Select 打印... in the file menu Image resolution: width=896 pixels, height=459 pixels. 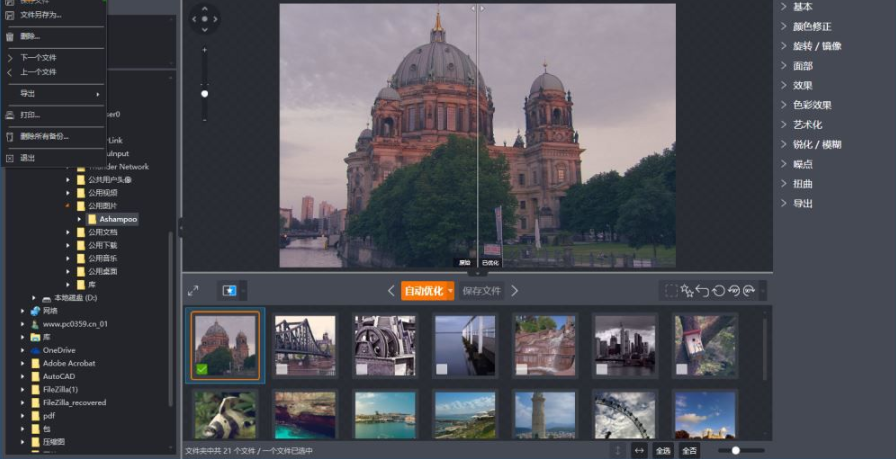click(30, 115)
